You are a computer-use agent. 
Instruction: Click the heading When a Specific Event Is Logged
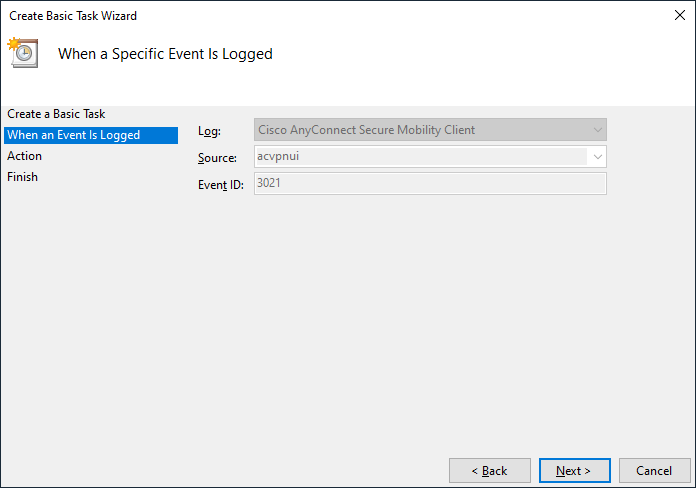click(165, 54)
